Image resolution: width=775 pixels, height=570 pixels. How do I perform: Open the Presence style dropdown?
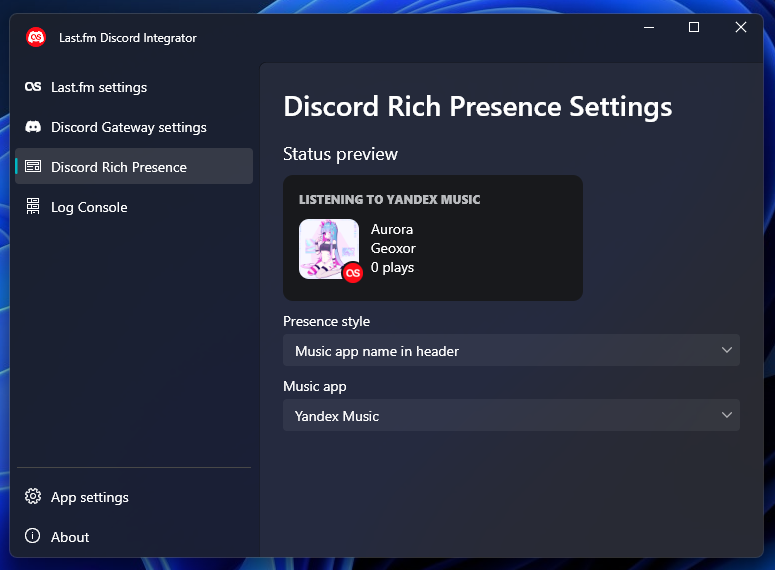pyautogui.click(x=511, y=351)
